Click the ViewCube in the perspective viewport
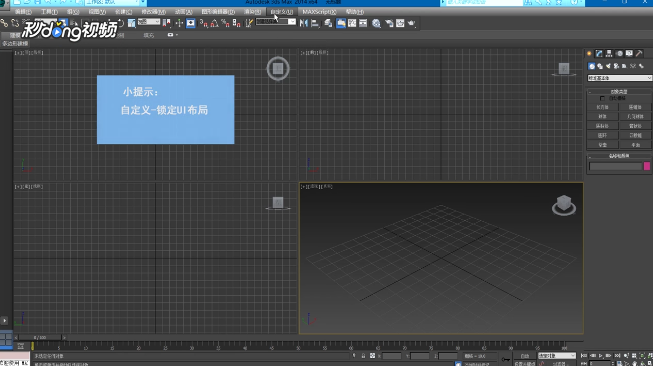The width and height of the screenshot is (653, 366). 564,205
